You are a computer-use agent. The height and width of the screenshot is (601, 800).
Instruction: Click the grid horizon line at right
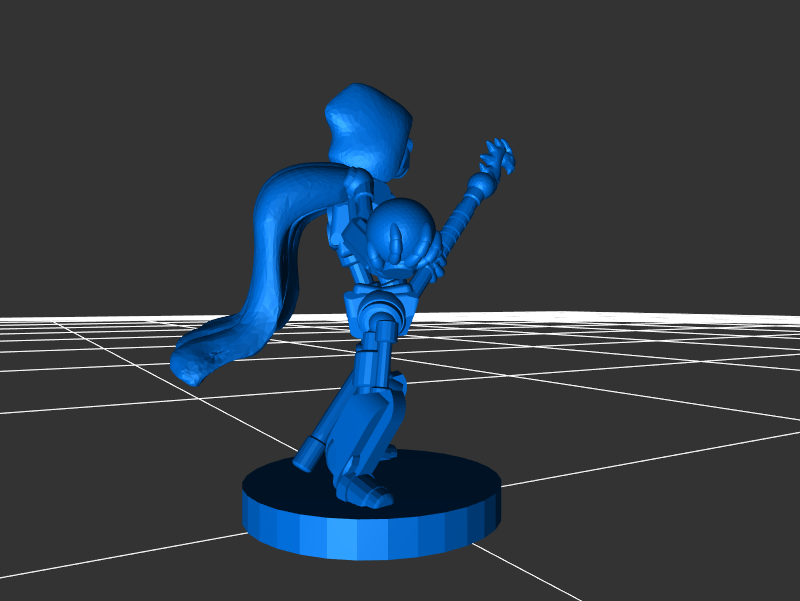point(700,316)
